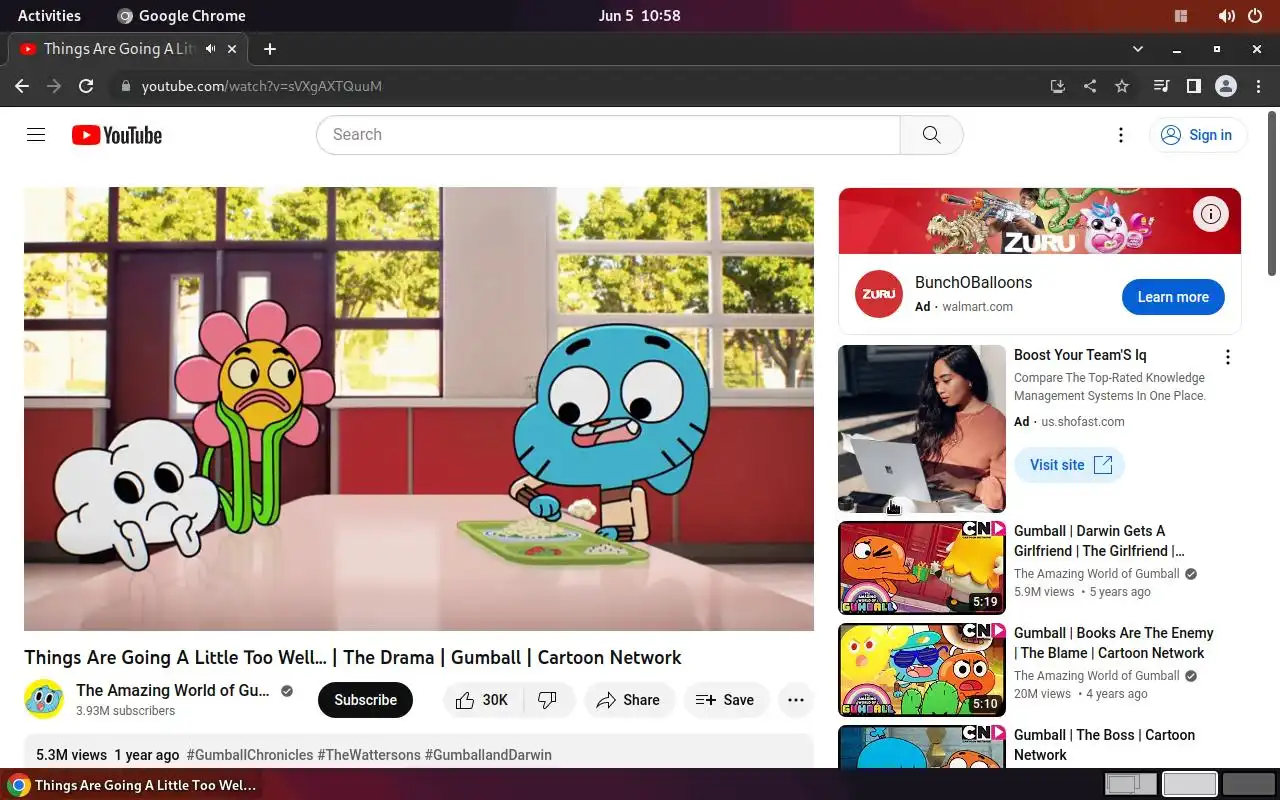The image size is (1280, 800).
Task: Click the ZURU ad logo
Action: (x=879, y=294)
